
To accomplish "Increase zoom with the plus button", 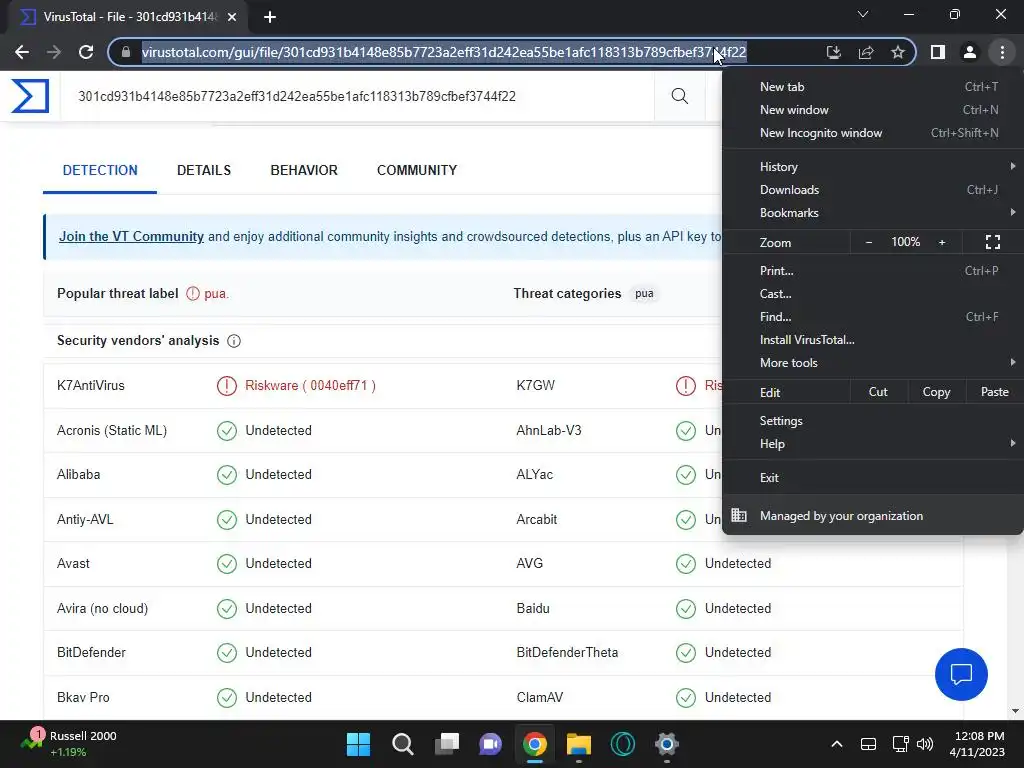I will click(942, 242).
